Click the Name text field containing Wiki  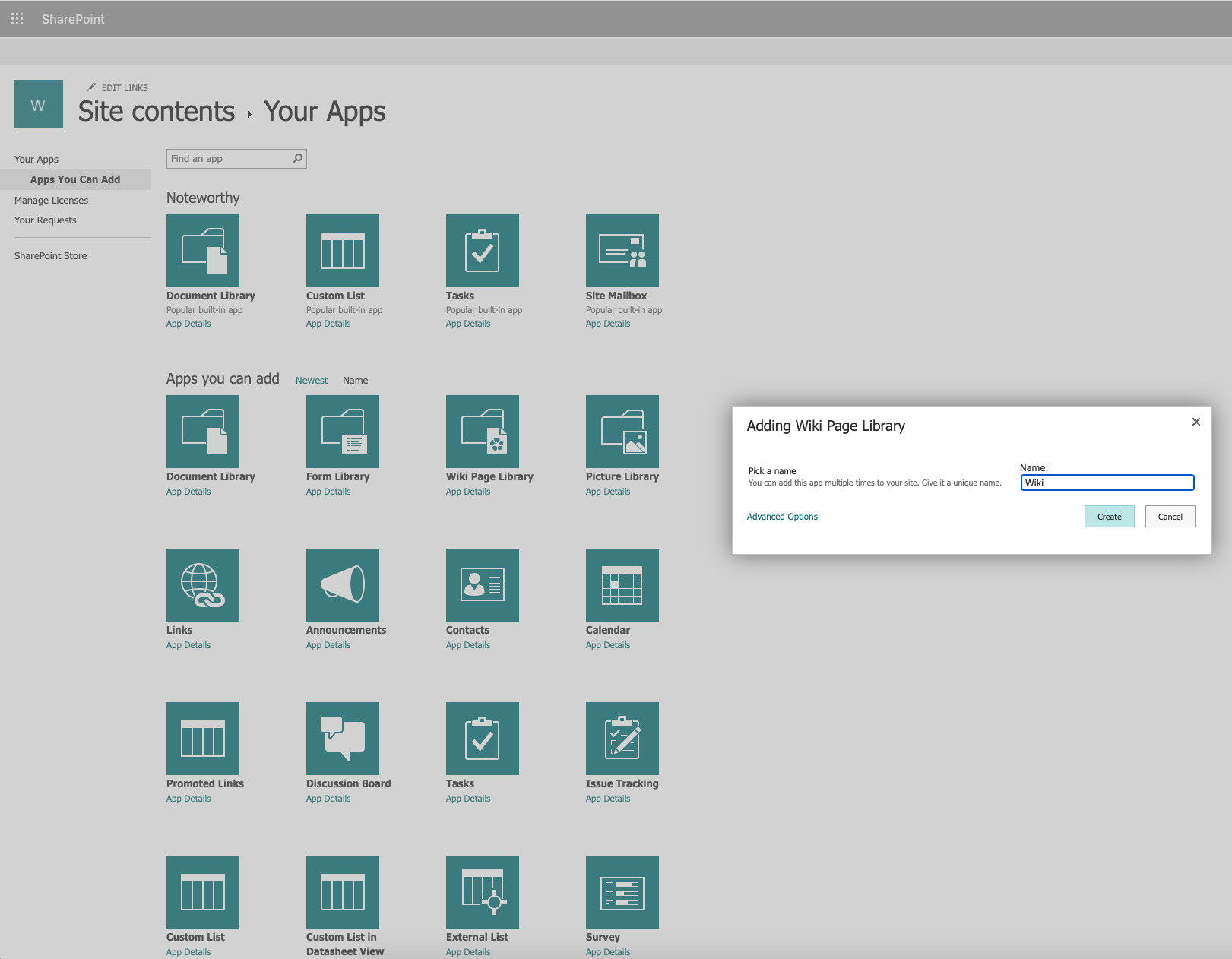[x=1107, y=483]
